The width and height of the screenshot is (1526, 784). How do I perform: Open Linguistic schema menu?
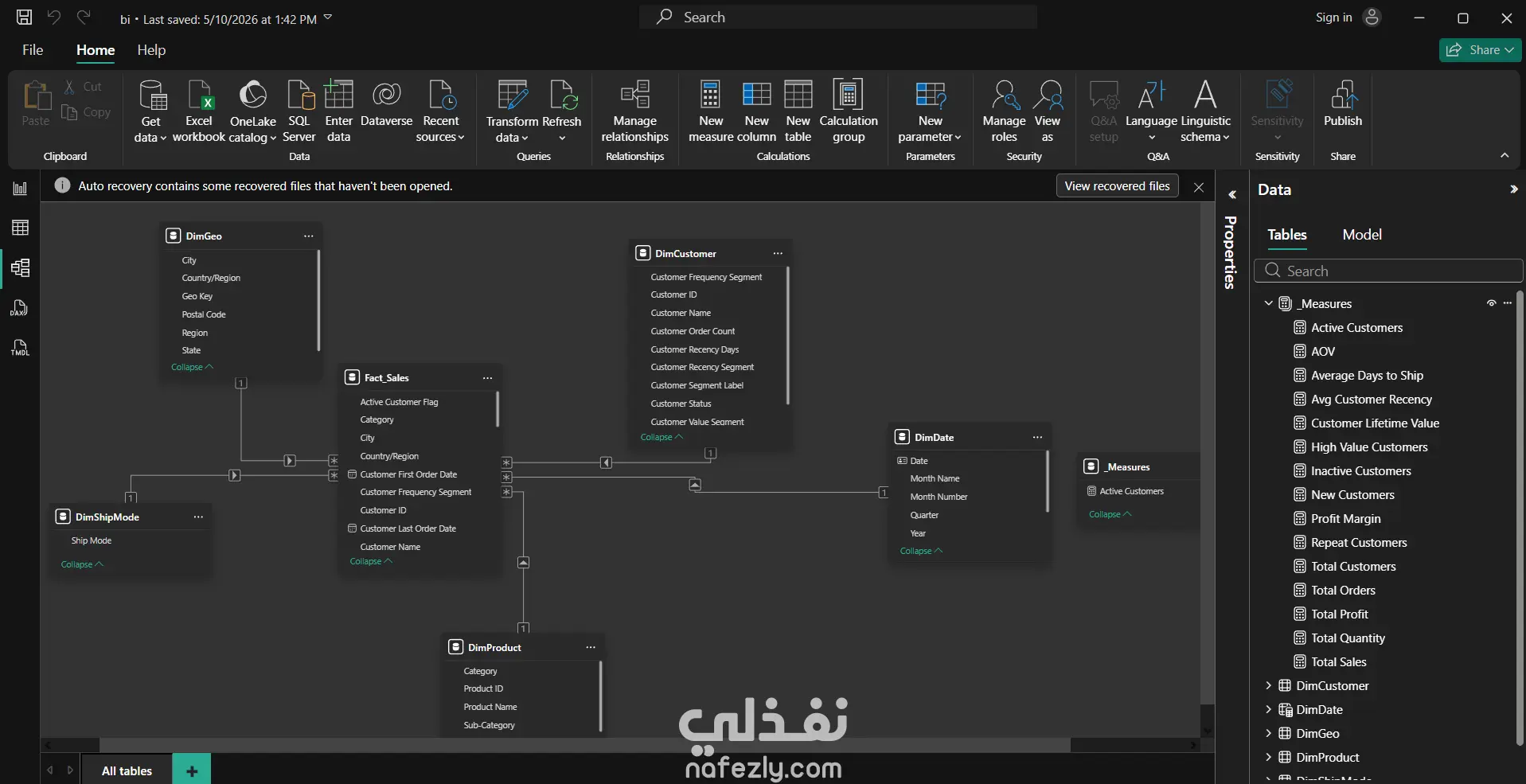tap(1205, 111)
